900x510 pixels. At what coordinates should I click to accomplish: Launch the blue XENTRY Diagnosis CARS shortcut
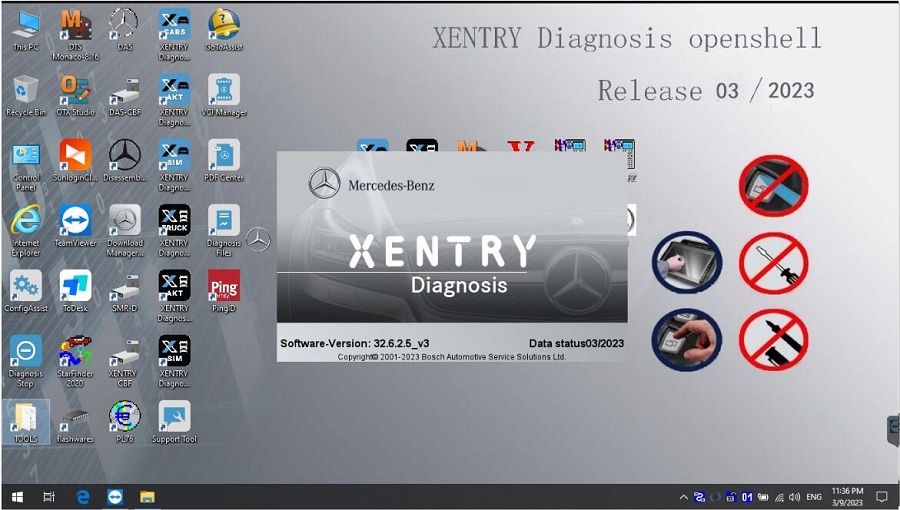(174, 34)
